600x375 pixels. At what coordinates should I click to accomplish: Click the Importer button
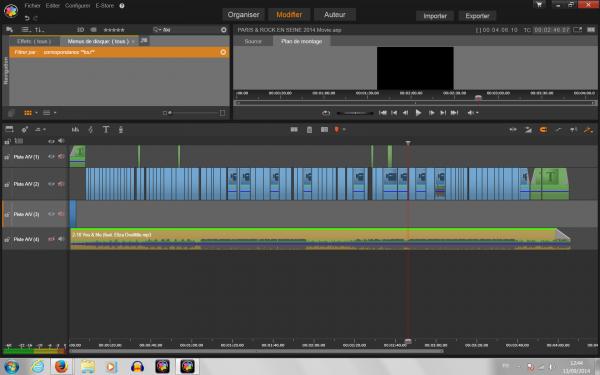(x=435, y=16)
